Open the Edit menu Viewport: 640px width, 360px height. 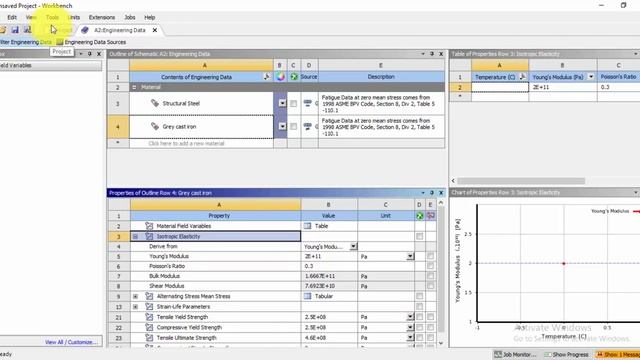[12, 17]
